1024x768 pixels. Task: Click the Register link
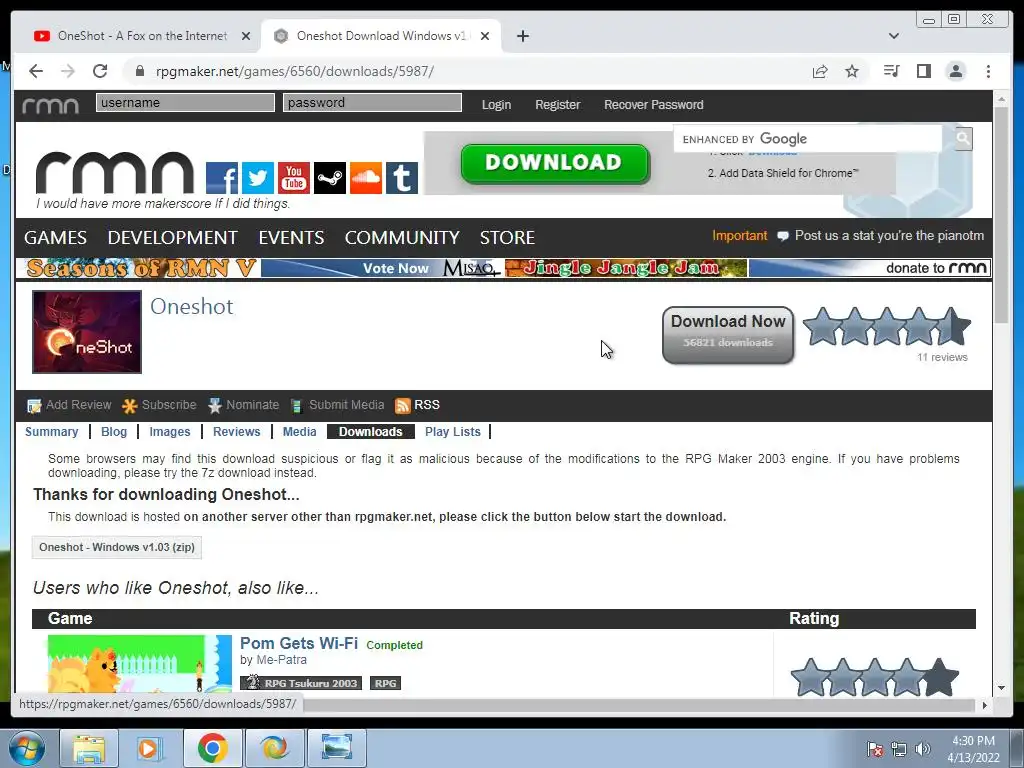pyautogui.click(x=558, y=105)
